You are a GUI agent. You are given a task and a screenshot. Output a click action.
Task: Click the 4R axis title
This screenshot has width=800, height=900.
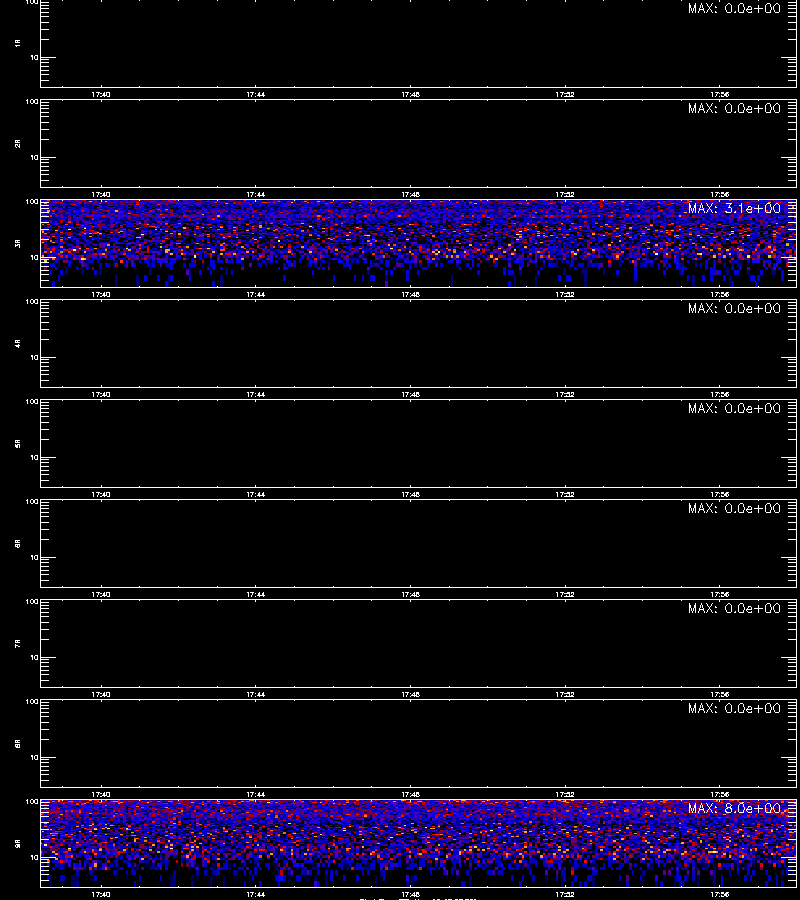pyautogui.click(x=18, y=343)
